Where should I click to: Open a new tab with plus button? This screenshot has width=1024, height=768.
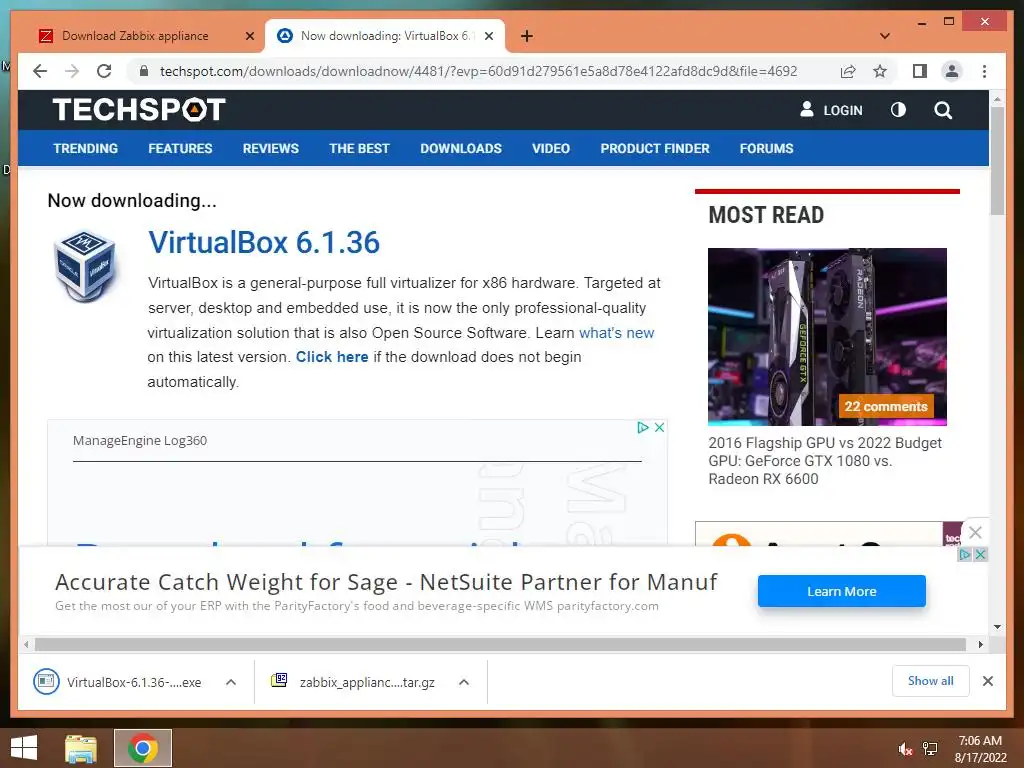coord(526,36)
